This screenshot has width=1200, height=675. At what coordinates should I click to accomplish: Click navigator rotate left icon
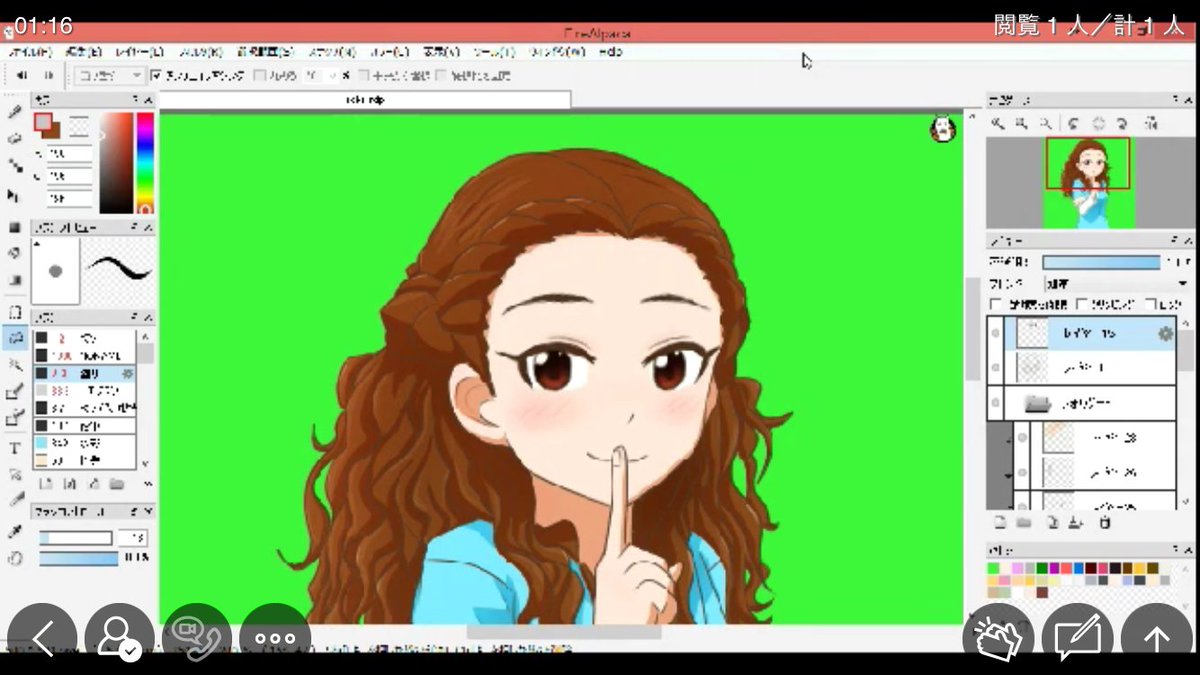click(1073, 123)
